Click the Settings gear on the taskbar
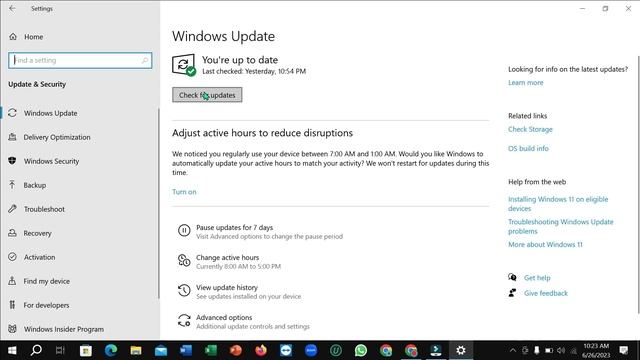Image resolution: width=640 pixels, height=360 pixels. coord(461,350)
